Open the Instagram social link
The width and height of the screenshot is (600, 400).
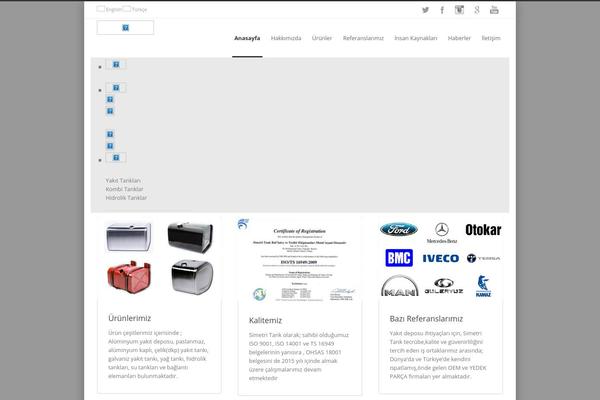(459, 10)
